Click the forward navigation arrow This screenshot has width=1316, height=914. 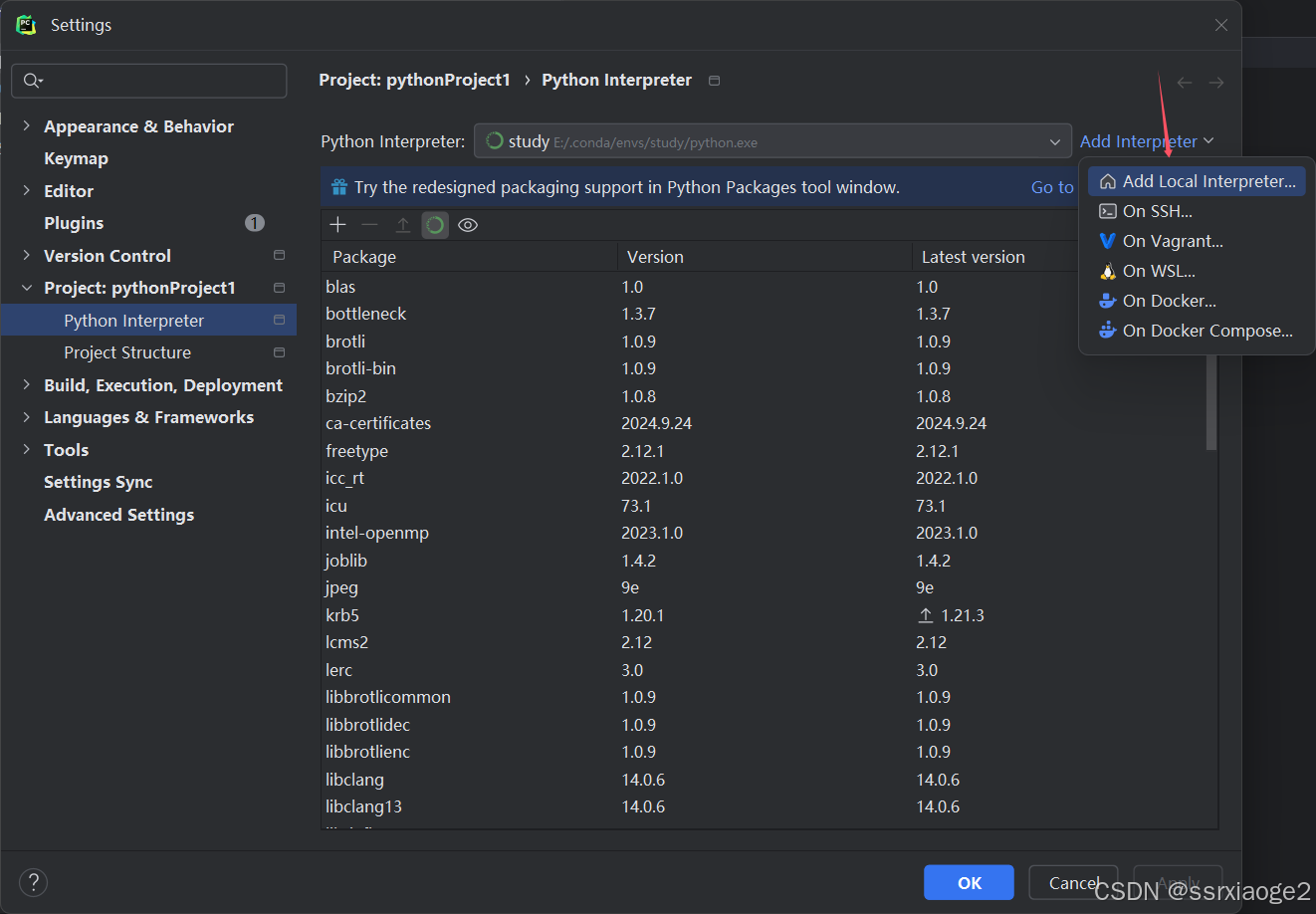[1216, 83]
